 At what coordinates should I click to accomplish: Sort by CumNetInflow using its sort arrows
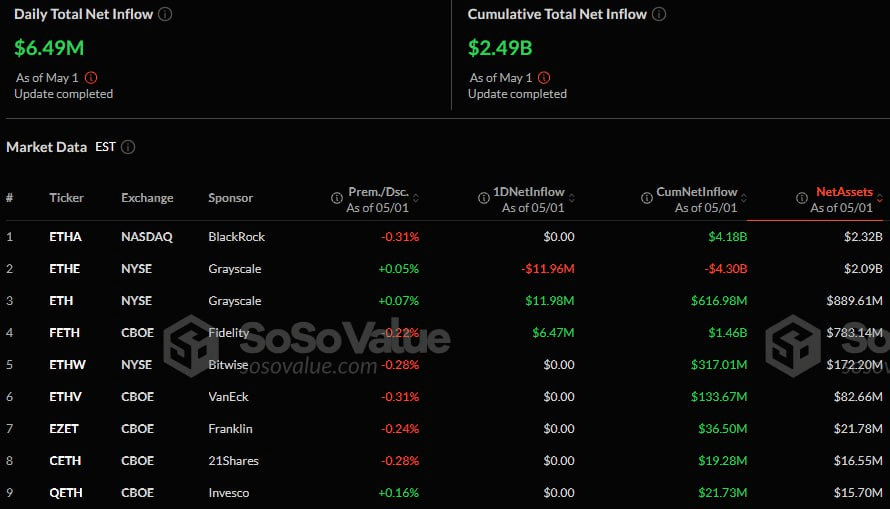pyautogui.click(x=744, y=198)
